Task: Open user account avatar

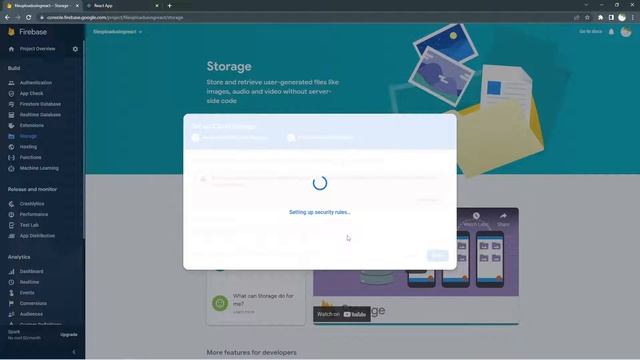Action: (x=626, y=31)
